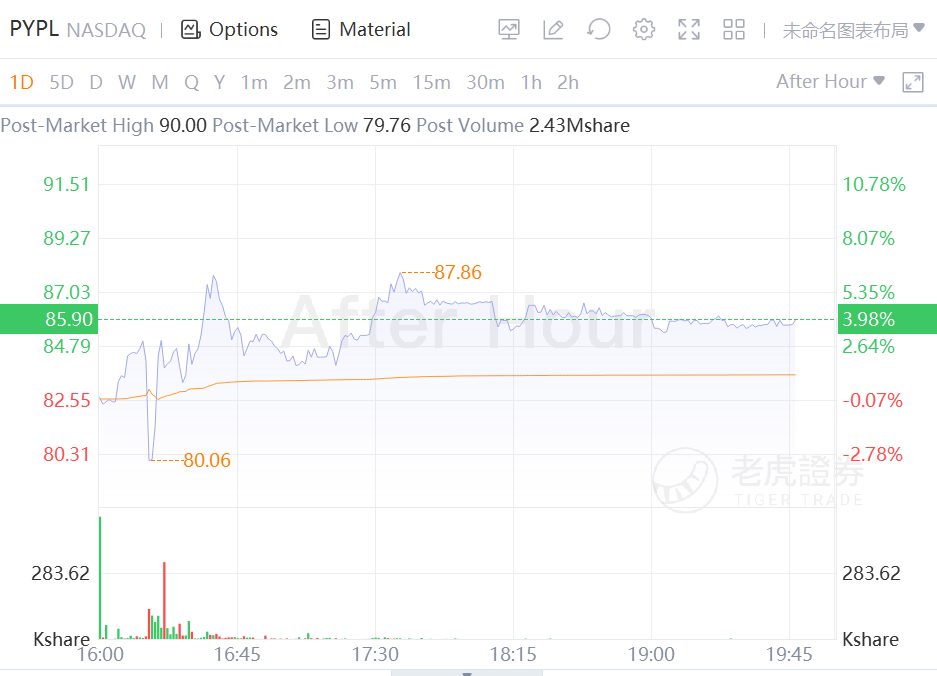Click the PYPL ticker symbol
This screenshot has width=937, height=676.
click(33, 29)
